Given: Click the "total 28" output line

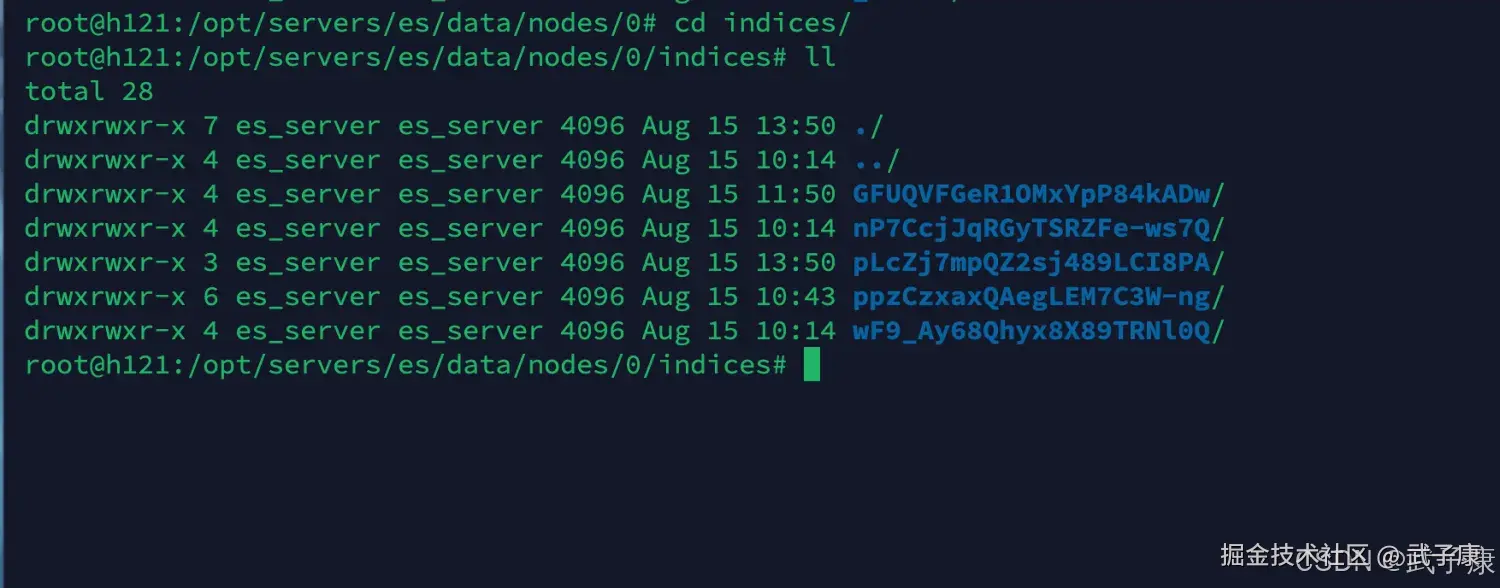Looking at the screenshot, I should click(x=89, y=92).
